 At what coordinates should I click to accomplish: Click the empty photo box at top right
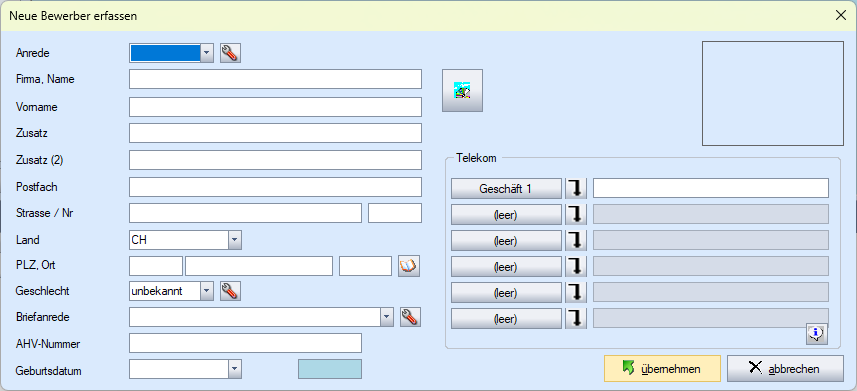point(773,94)
